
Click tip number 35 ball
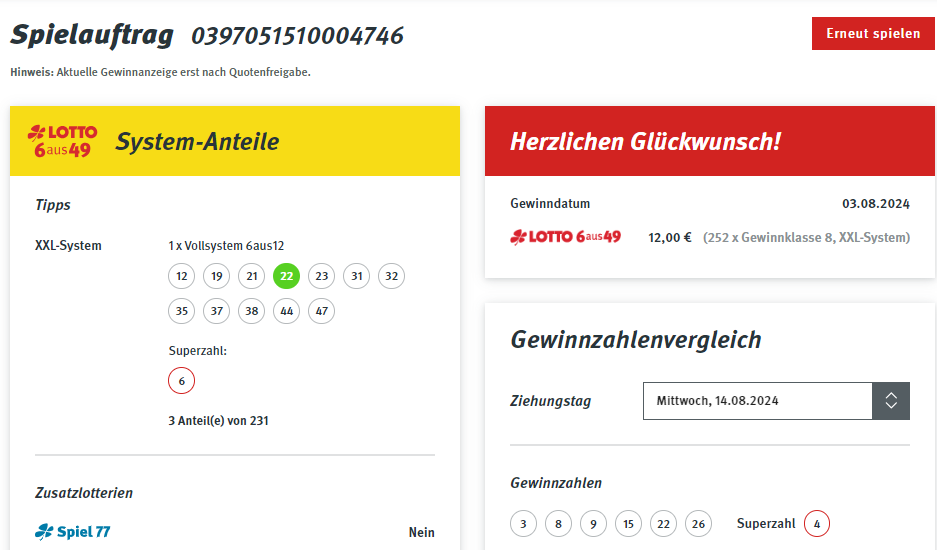[x=182, y=311]
